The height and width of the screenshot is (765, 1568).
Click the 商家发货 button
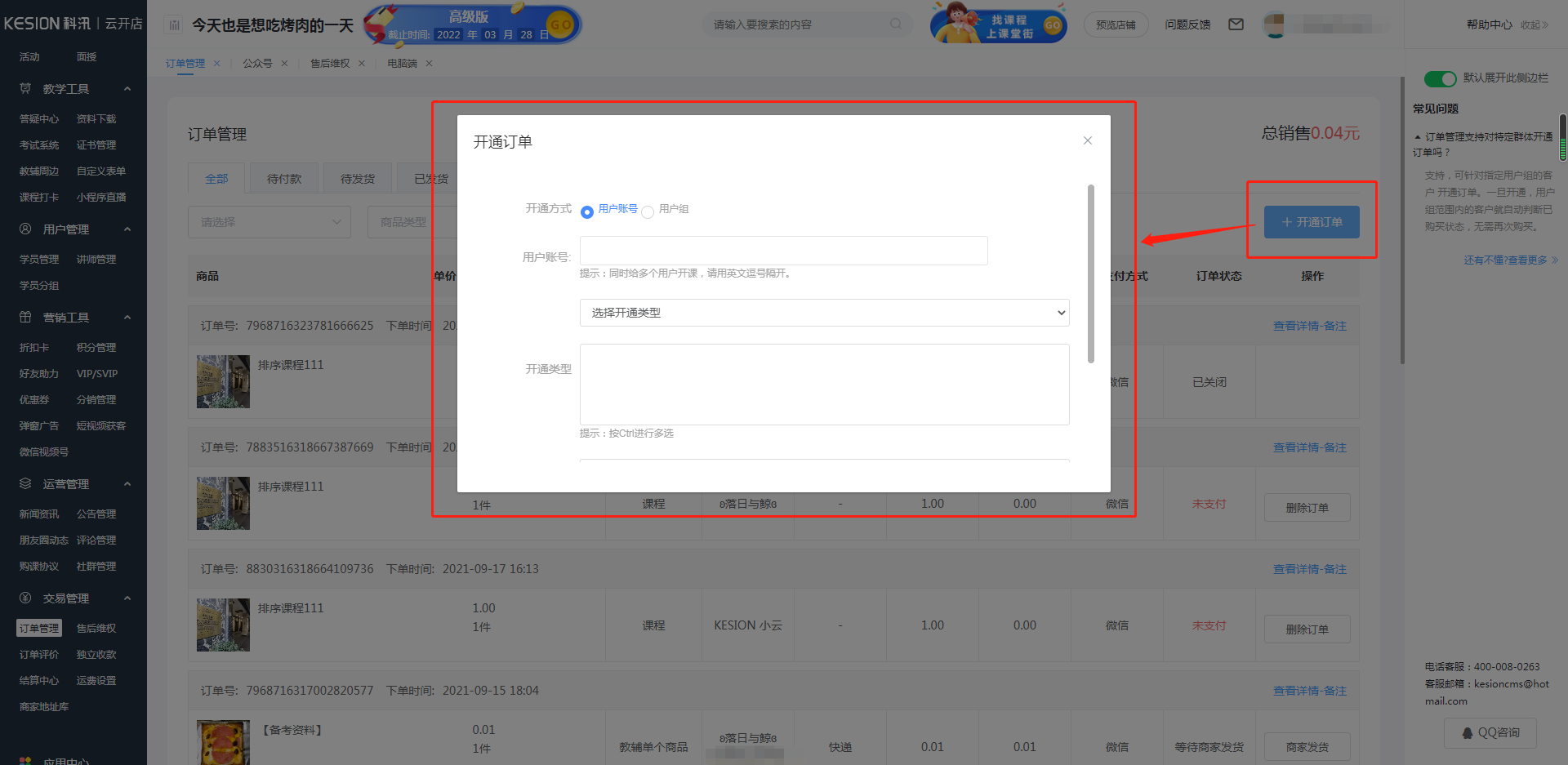click(1307, 746)
